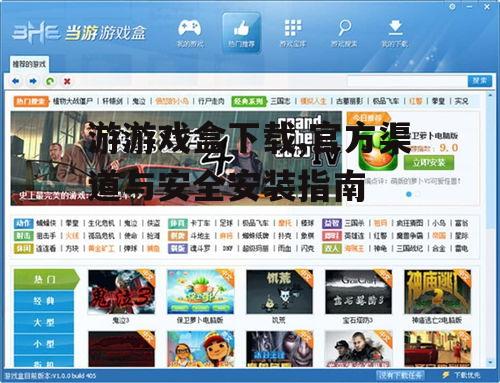Open the 魔兽争霸 game link
This screenshot has height=383, width=500.
pos(409,236)
